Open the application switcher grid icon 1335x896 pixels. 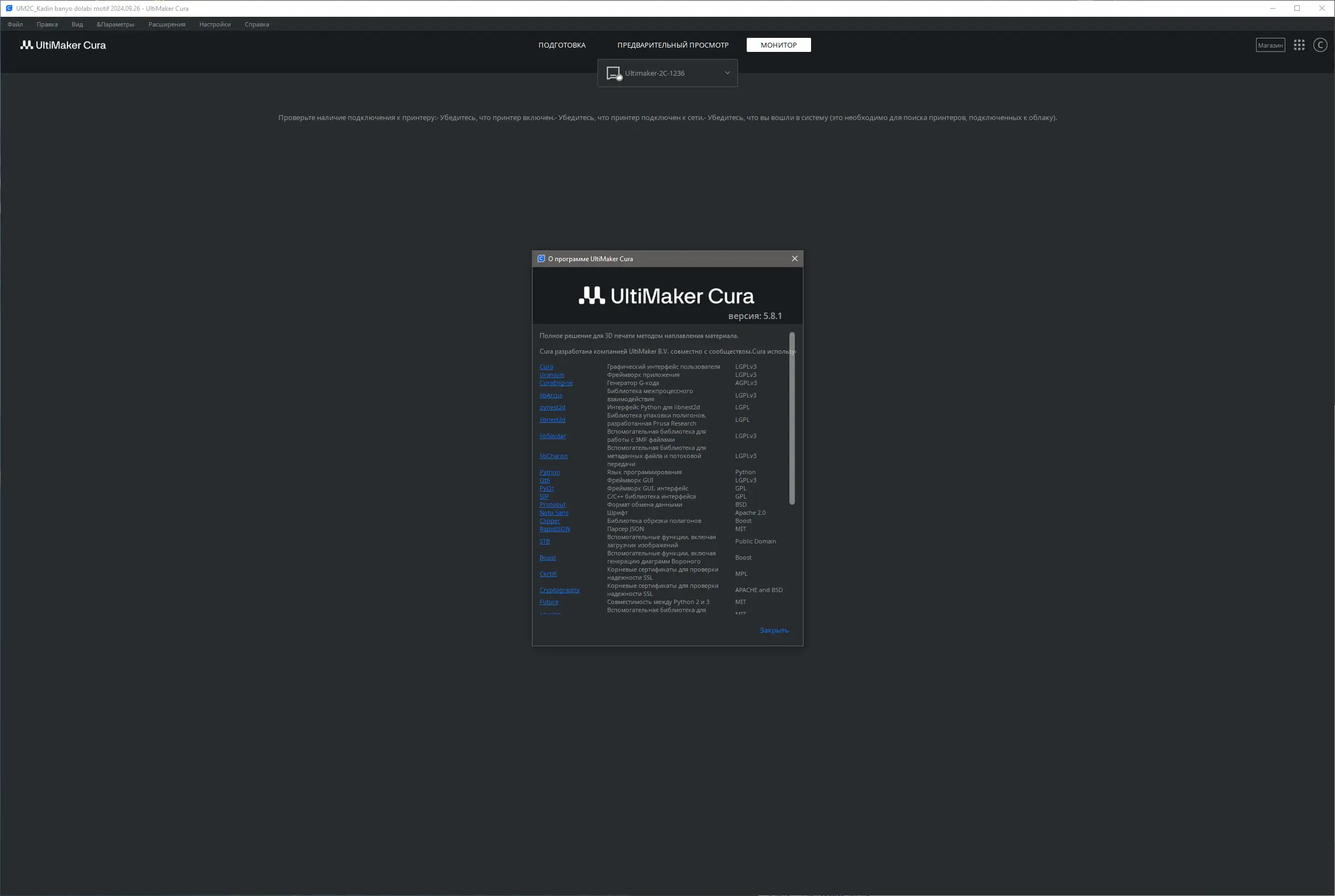coord(1299,45)
